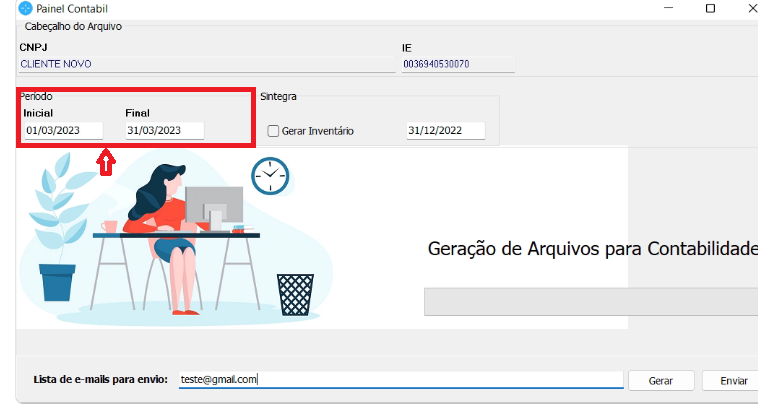758x404 pixels.
Task: Click the Geração de Arquivos para Contabilidade heading
Action: (x=592, y=248)
